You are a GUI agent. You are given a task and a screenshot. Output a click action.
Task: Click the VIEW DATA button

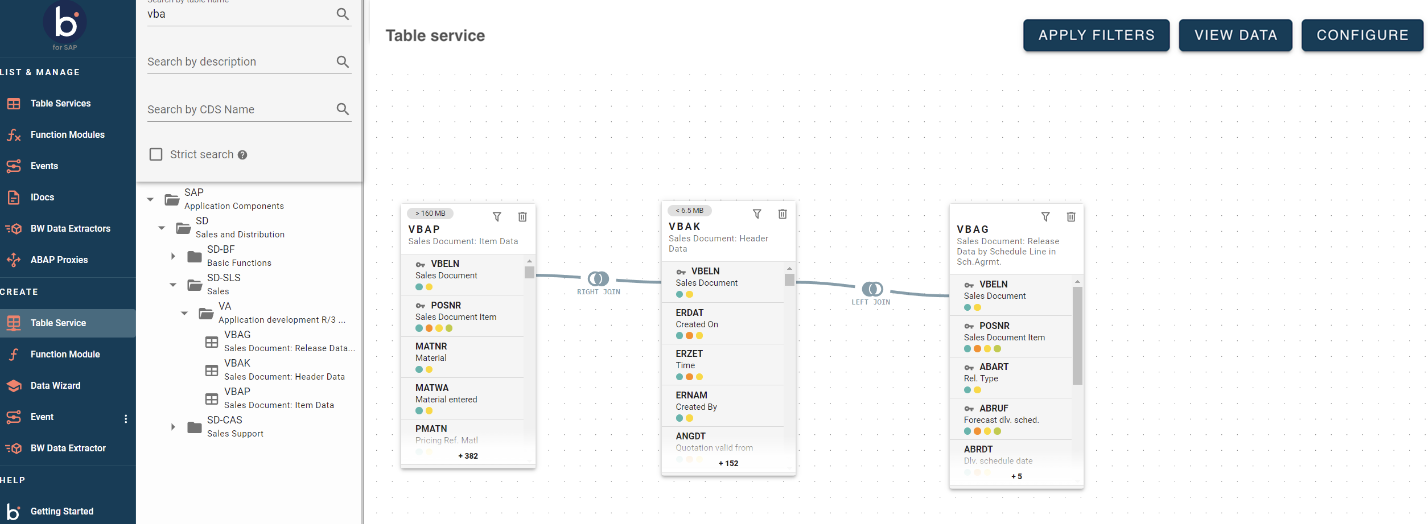tap(1235, 35)
